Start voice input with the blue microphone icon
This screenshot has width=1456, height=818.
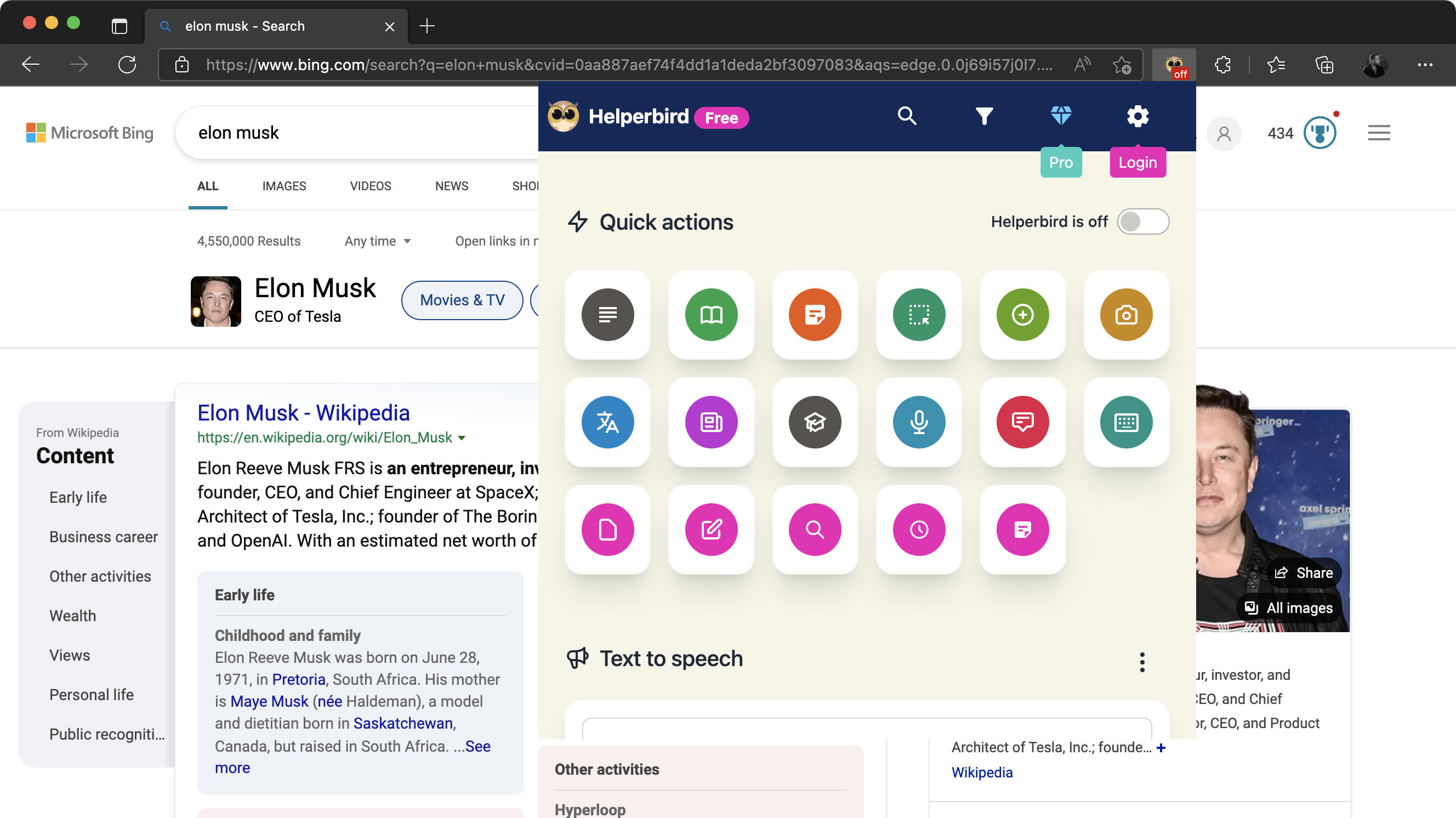(918, 422)
